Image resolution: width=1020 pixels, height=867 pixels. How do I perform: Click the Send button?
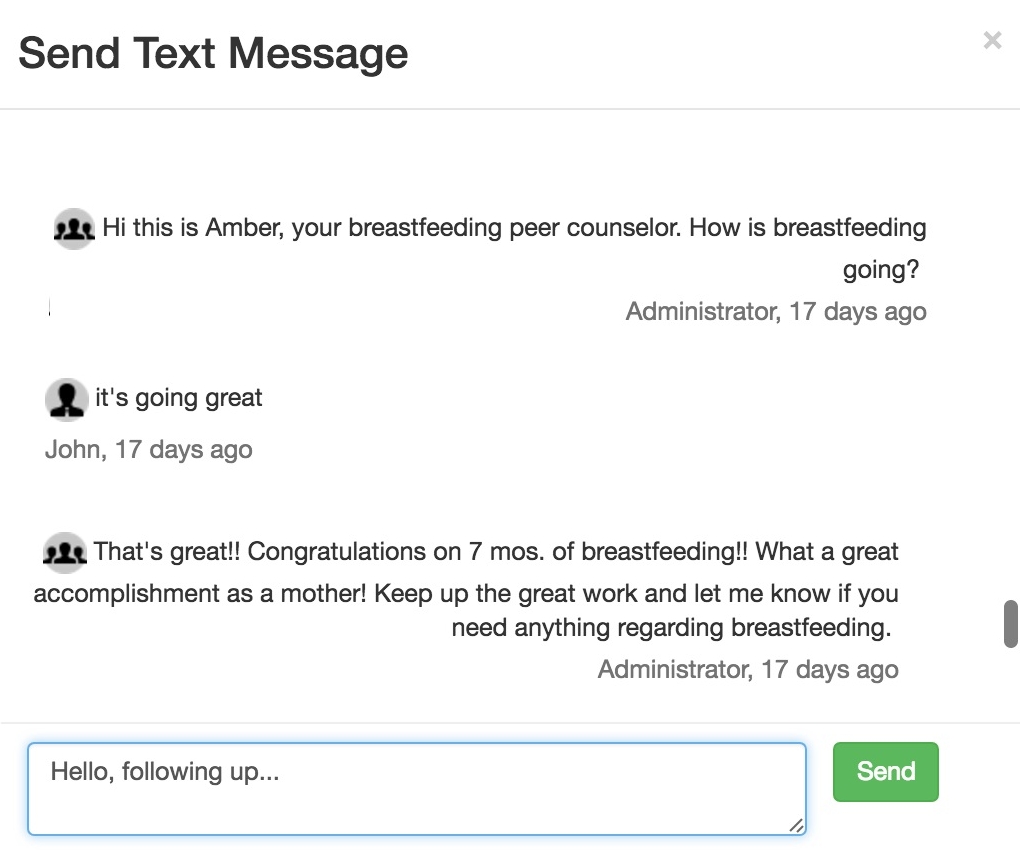point(885,771)
